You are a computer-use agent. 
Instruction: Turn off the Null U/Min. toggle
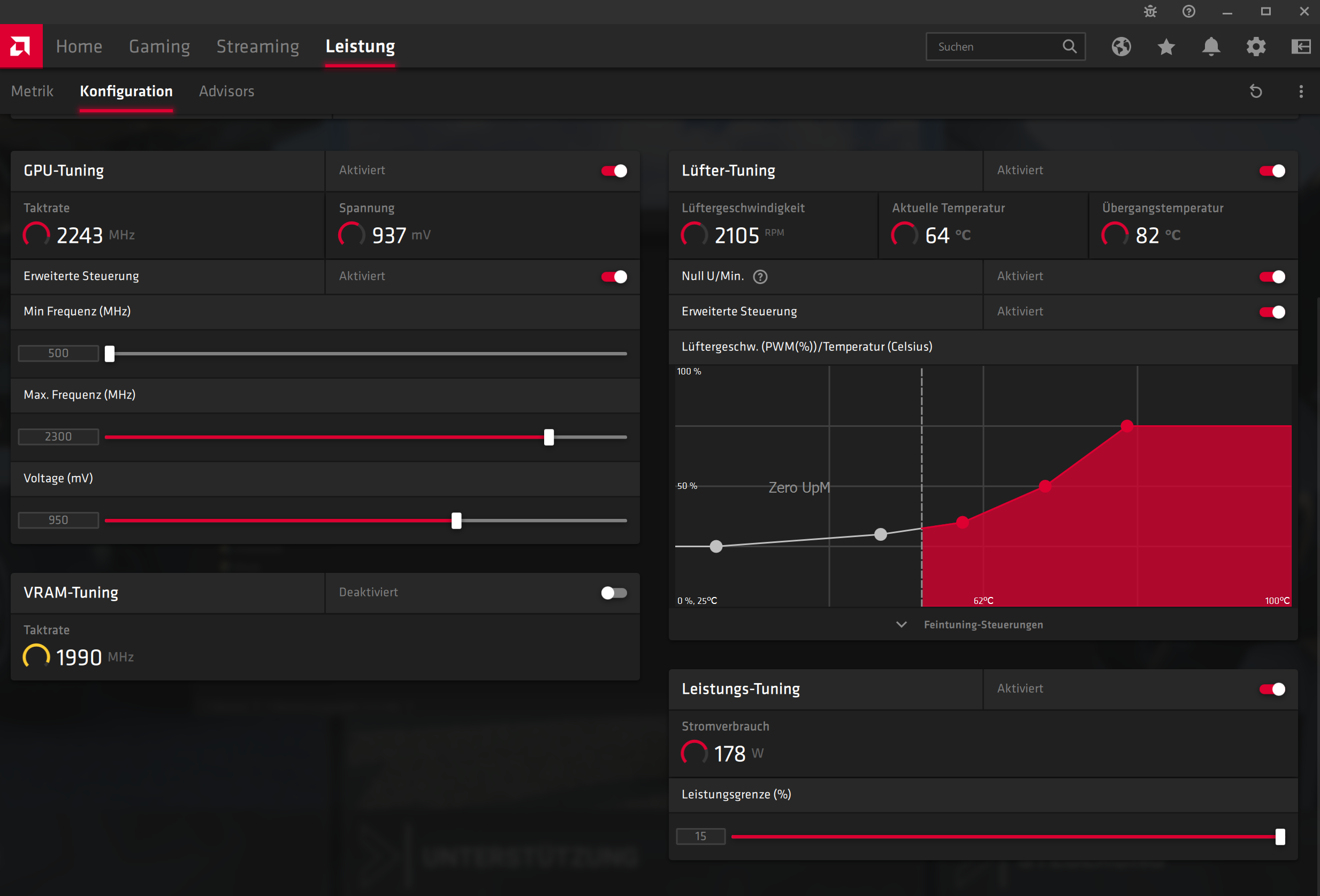[1272, 277]
